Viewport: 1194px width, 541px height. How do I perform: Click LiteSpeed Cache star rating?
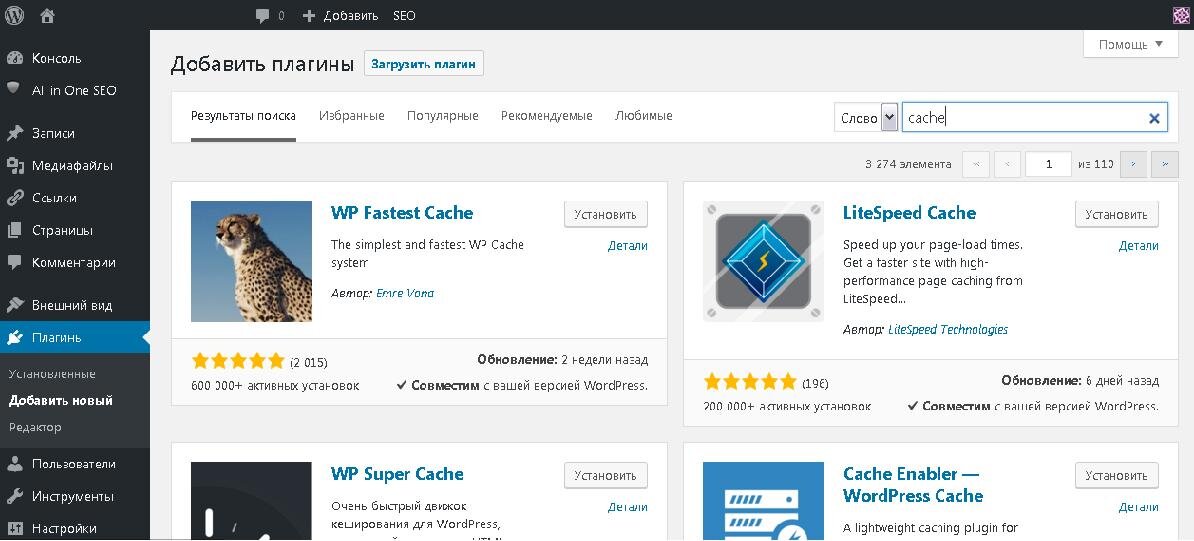click(750, 381)
